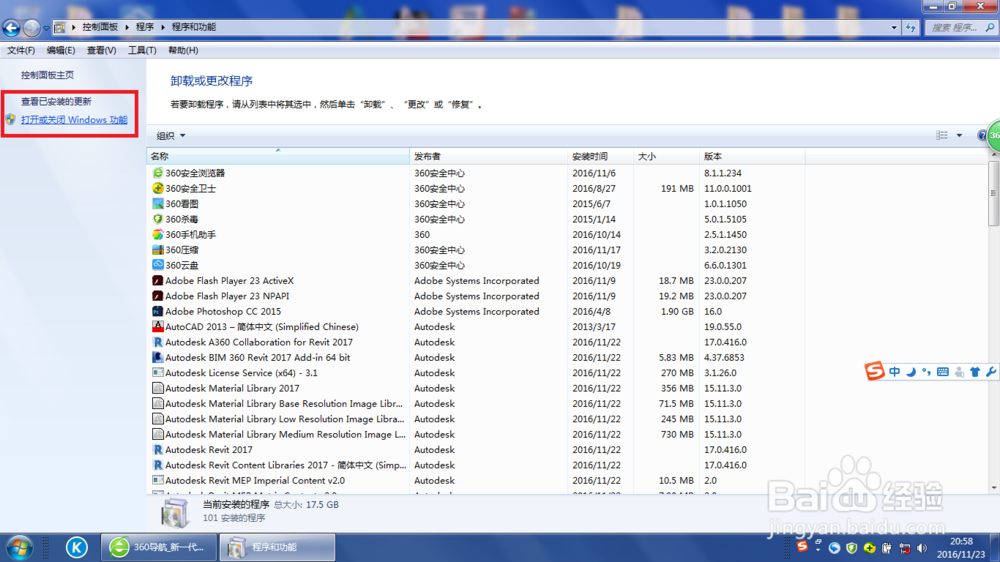Open recent pages dropdown beside forward arrow
1000x562 pixels.
46,28
